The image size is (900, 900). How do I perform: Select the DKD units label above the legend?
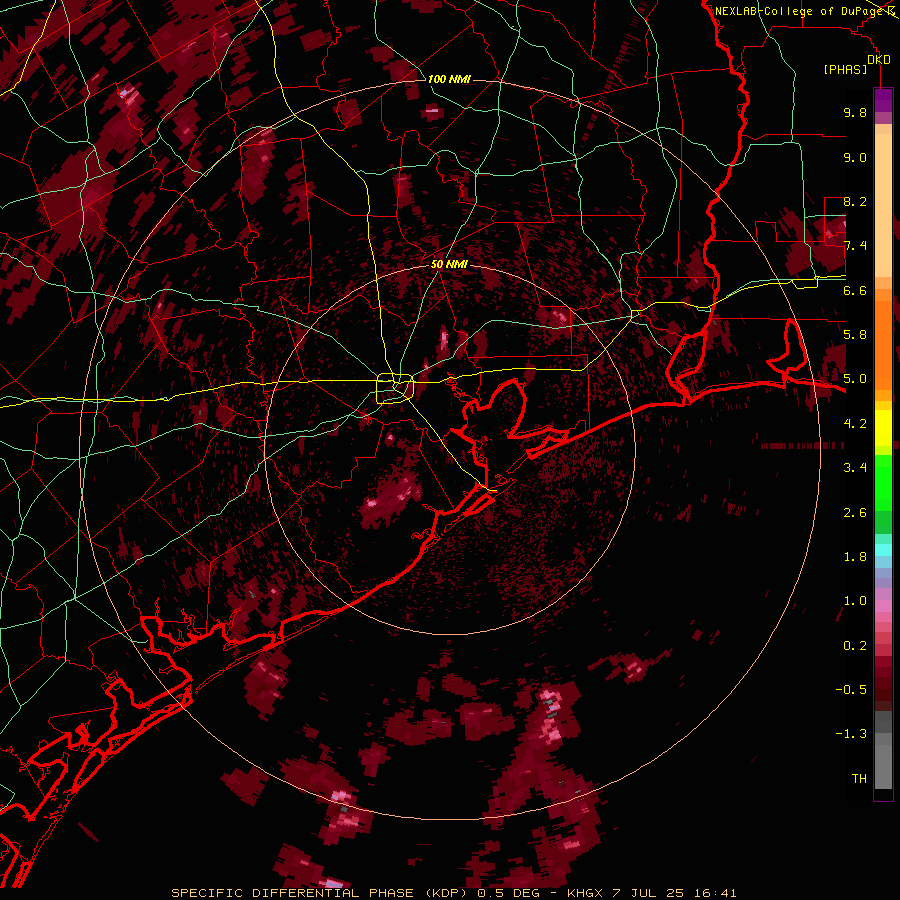coord(878,59)
